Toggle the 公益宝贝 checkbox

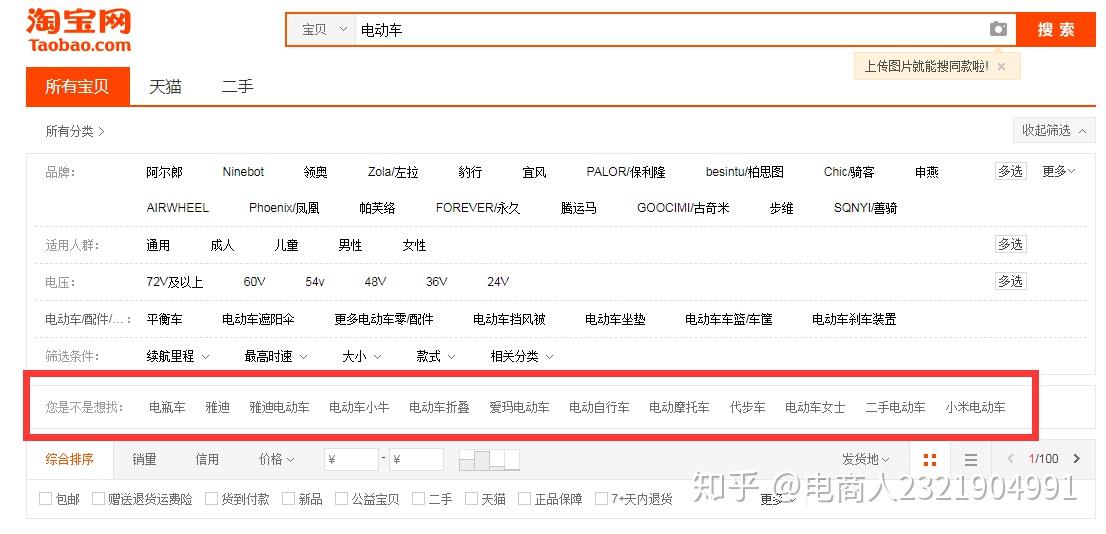coord(341,499)
